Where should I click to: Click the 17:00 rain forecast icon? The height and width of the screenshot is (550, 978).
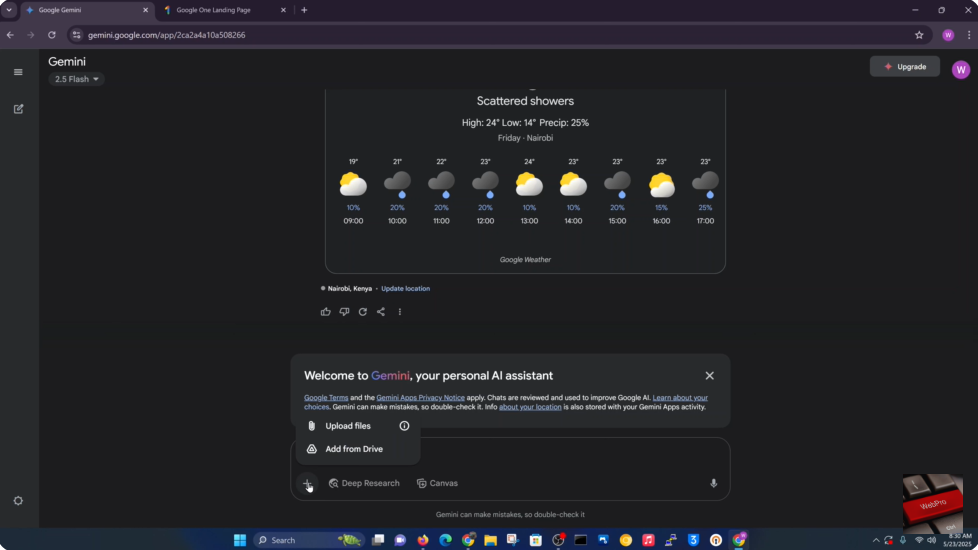click(705, 185)
